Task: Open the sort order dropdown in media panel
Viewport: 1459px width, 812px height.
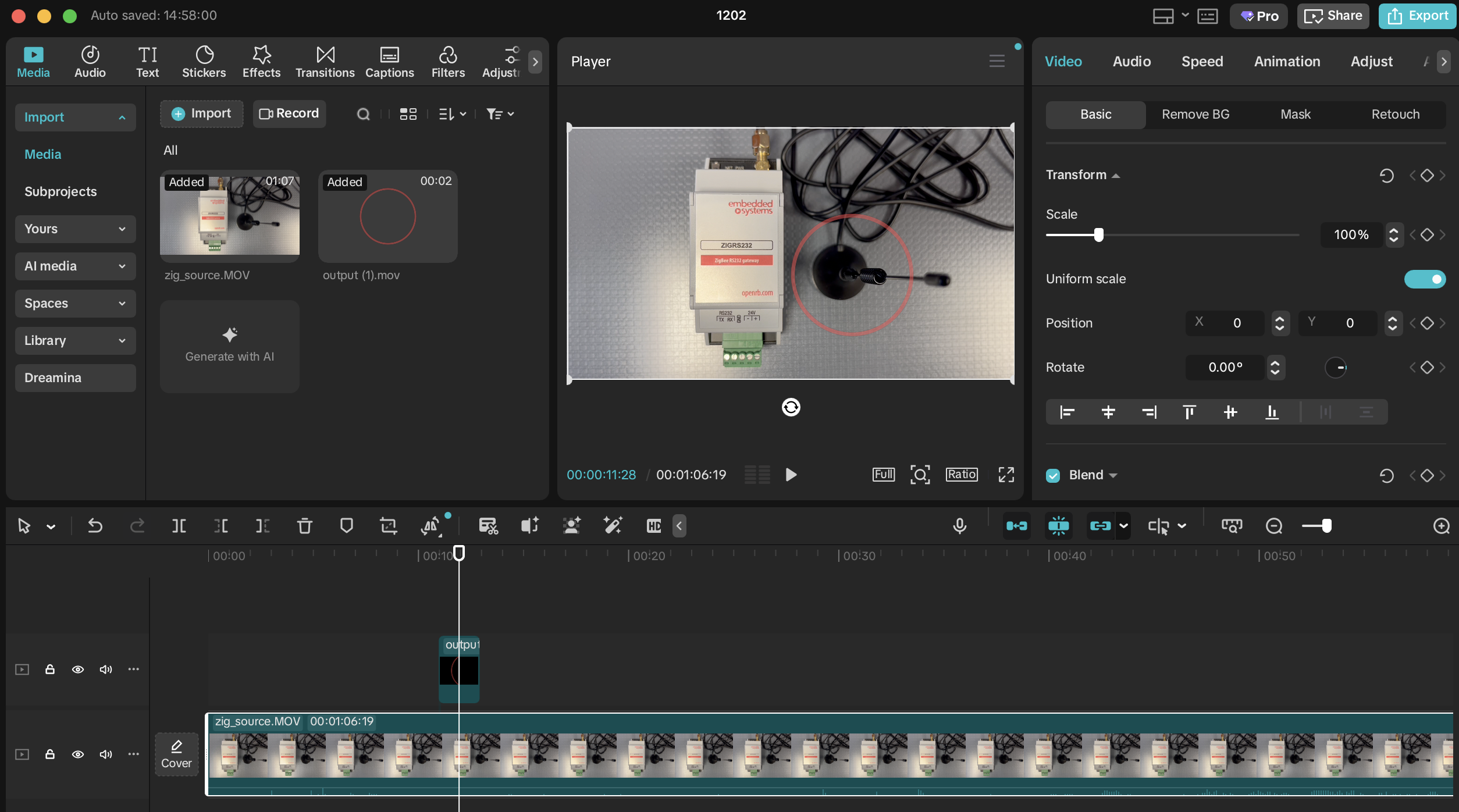Action: [452, 113]
